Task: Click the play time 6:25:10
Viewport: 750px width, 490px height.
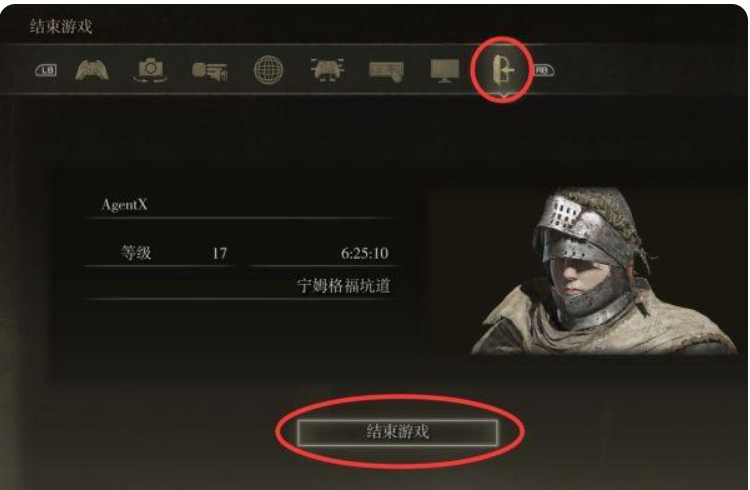Action: [x=364, y=253]
